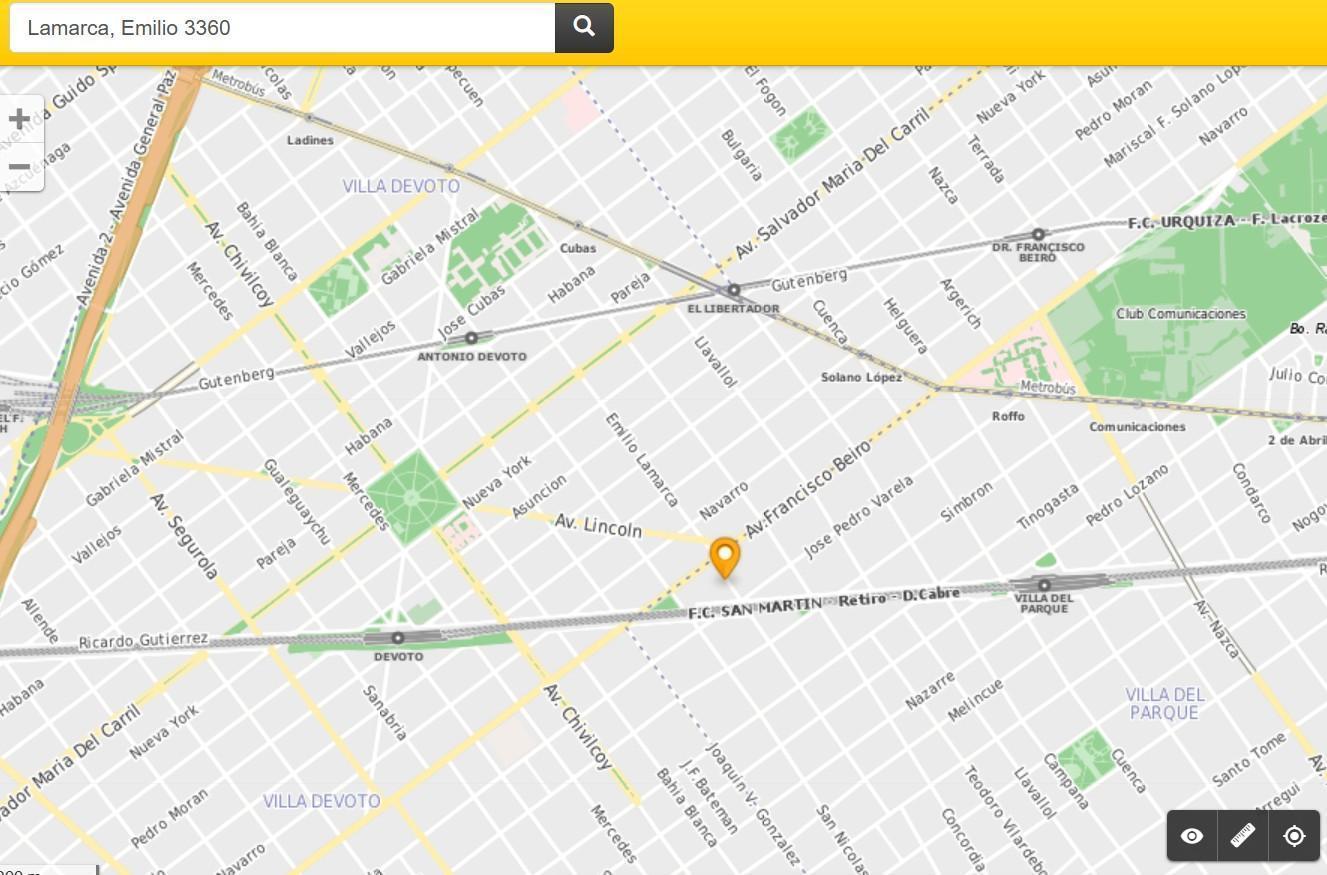Click the El Libertador station marker
The image size is (1327, 875).
point(733,290)
